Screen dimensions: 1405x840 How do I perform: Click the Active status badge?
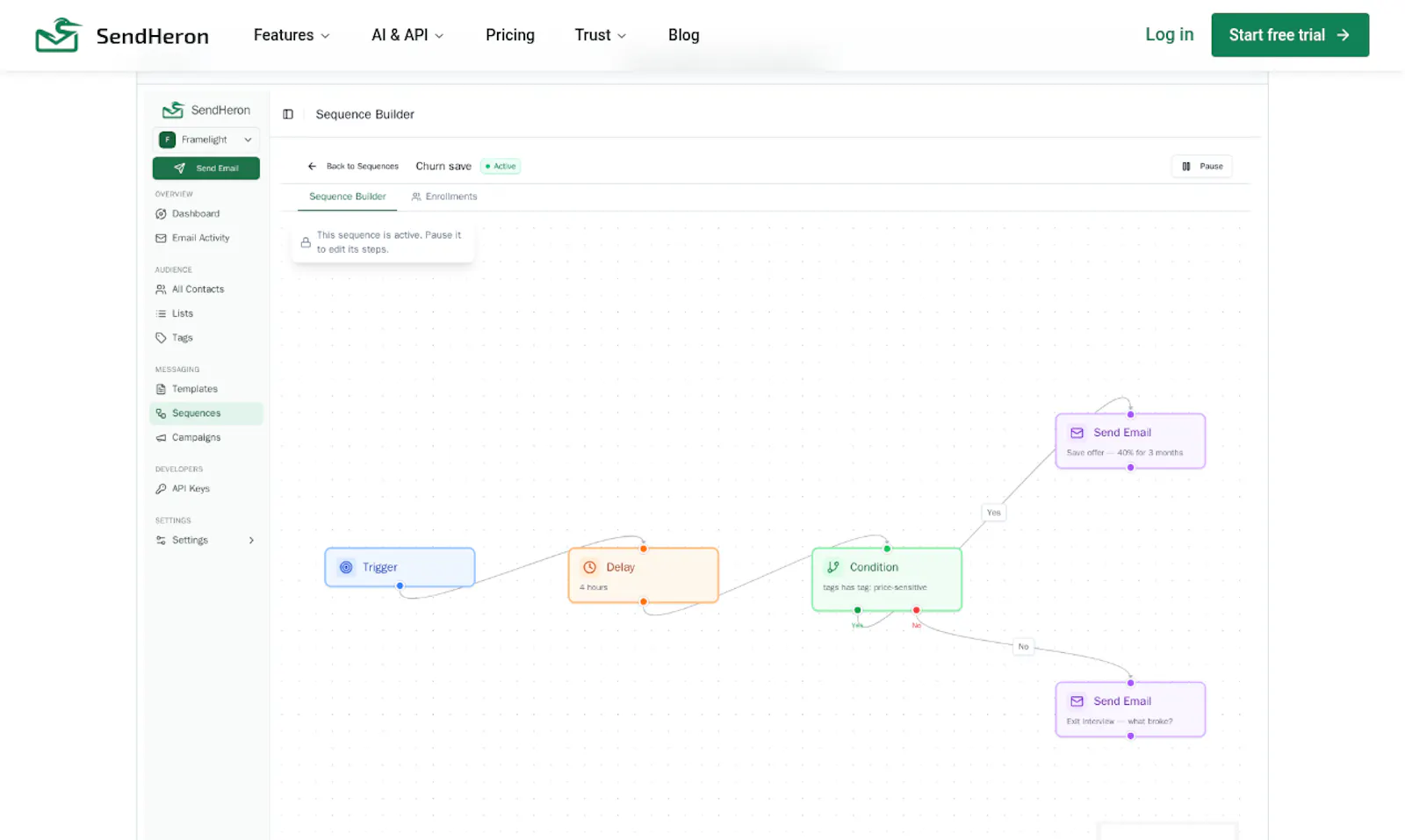(501, 166)
